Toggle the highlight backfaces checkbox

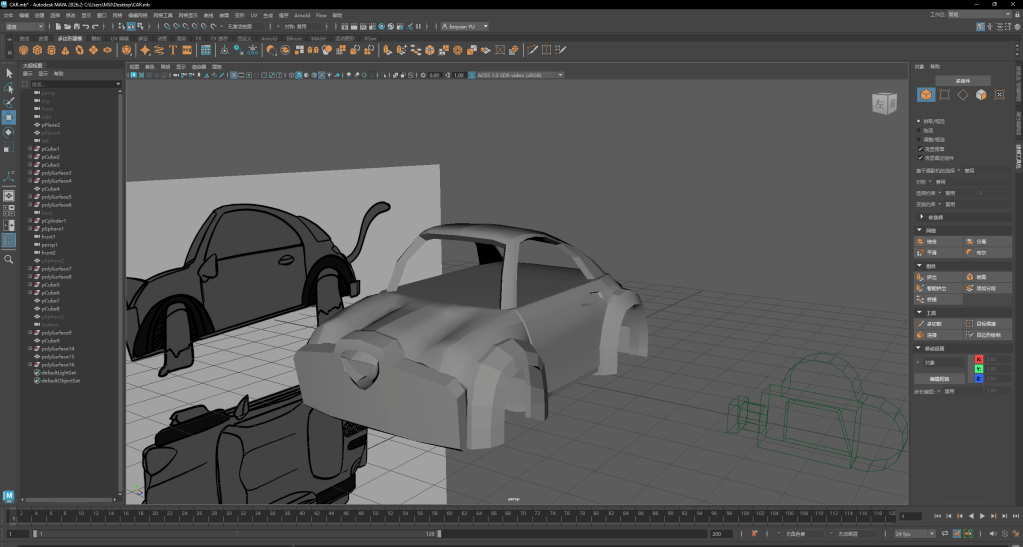tap(920, 149)
